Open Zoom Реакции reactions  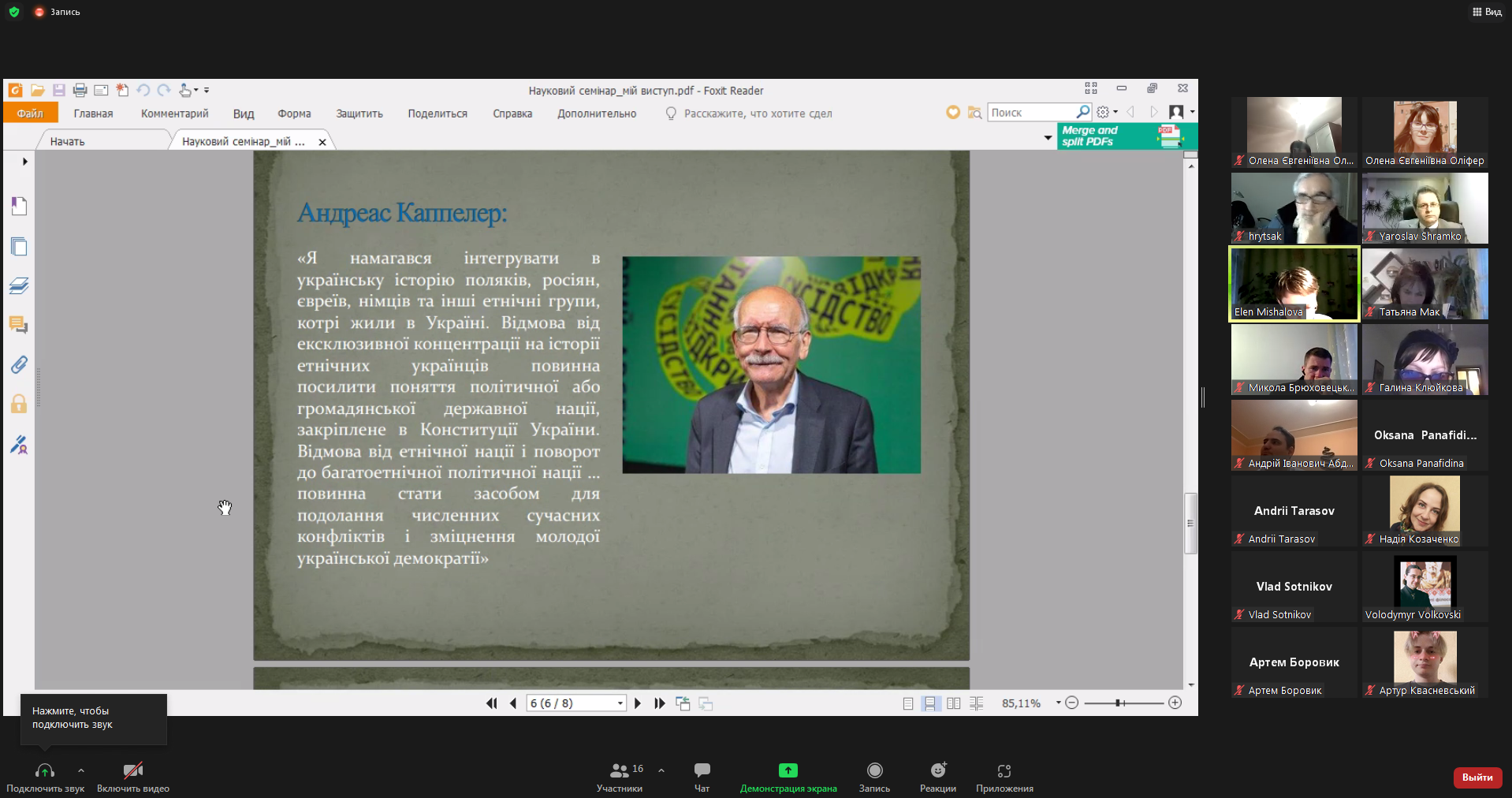(x=938, y=777)
